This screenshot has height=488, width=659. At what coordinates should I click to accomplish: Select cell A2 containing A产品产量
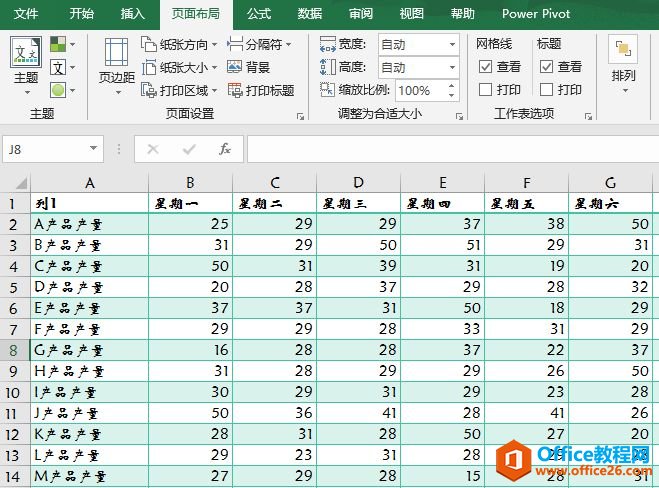click(x=88, y=225)
